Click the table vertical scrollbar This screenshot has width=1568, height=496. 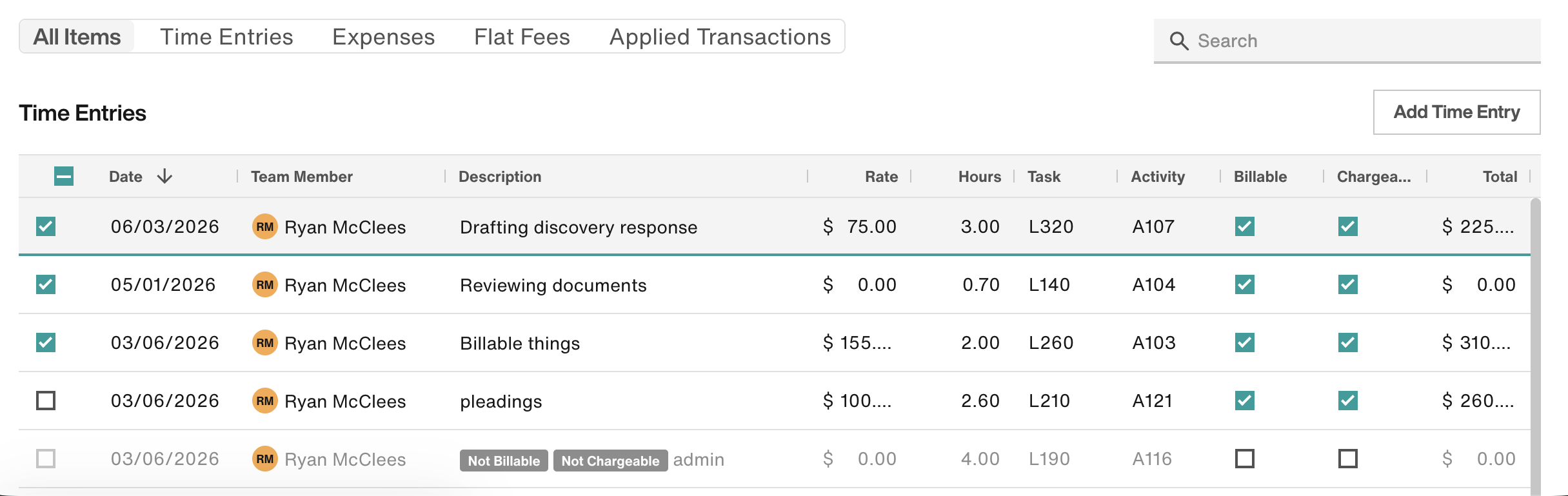1536,347
